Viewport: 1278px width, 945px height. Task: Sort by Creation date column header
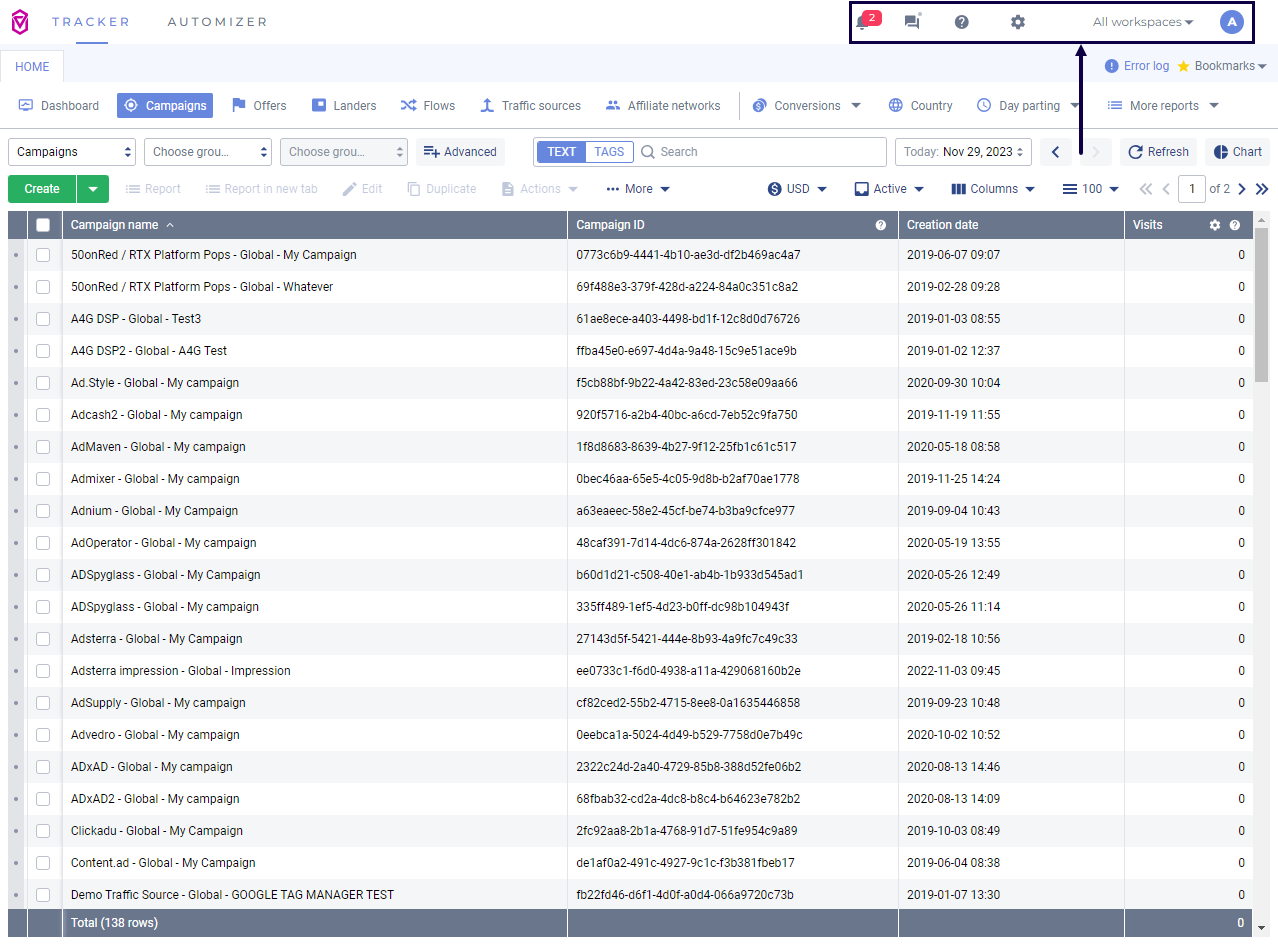pyautogui.click(x=942, y=225)
